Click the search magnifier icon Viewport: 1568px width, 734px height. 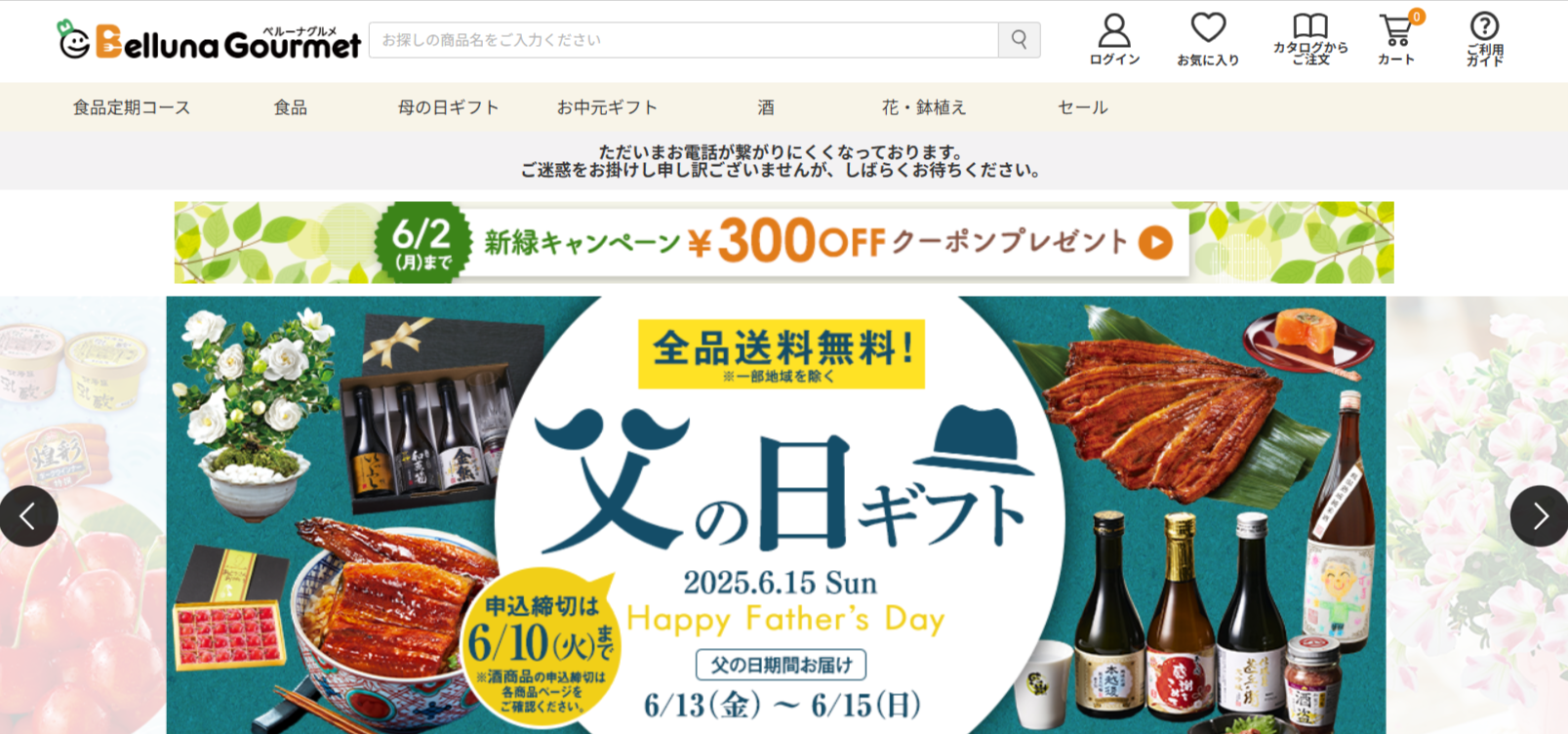(1019, 40)
